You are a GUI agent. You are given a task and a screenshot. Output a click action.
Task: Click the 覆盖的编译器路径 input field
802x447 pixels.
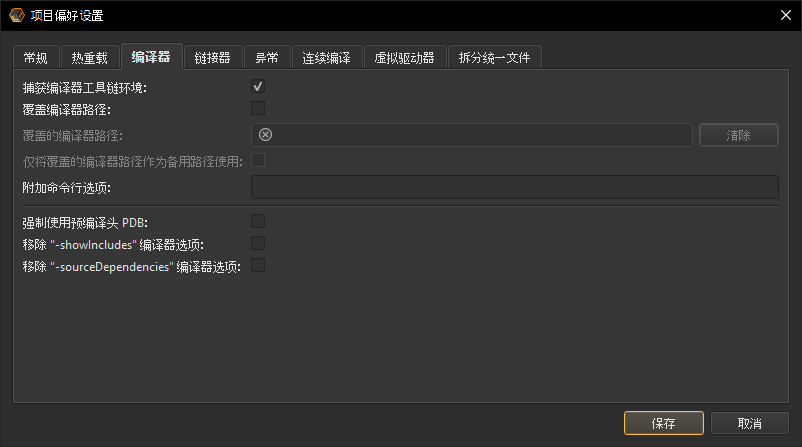tap(472, 135)
